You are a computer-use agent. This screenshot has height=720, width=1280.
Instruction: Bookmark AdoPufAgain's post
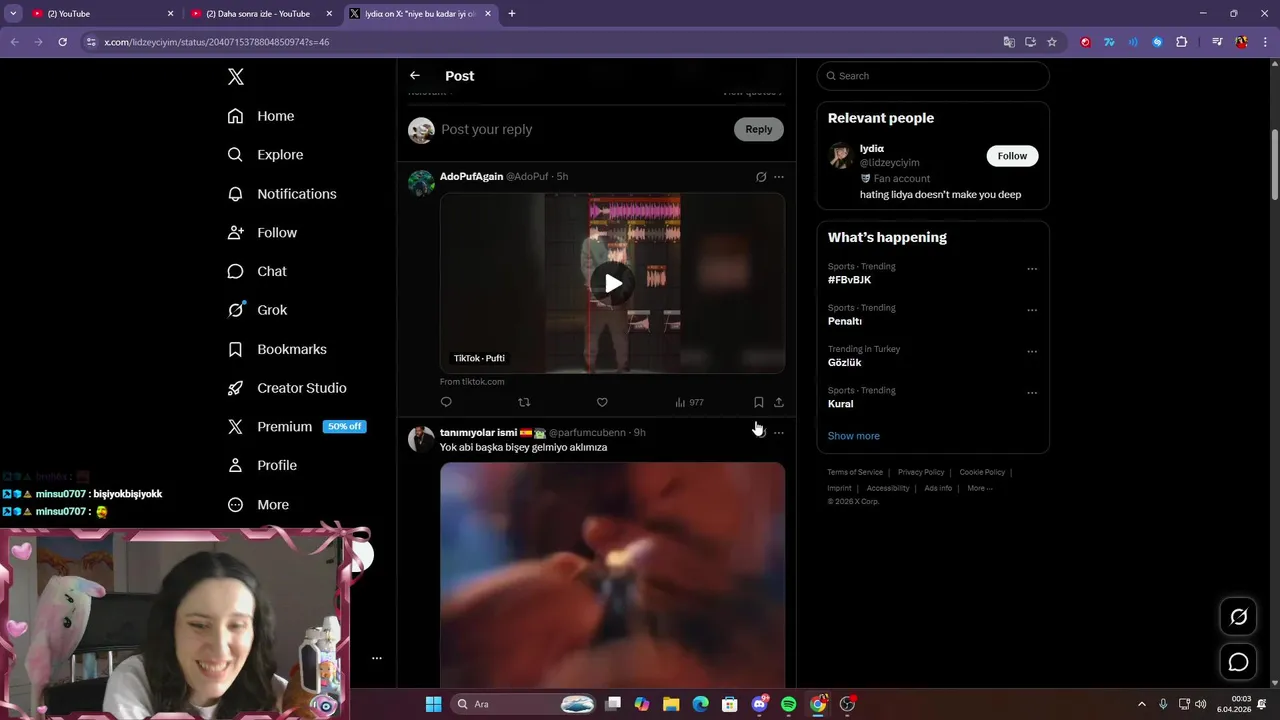[758, 402]
